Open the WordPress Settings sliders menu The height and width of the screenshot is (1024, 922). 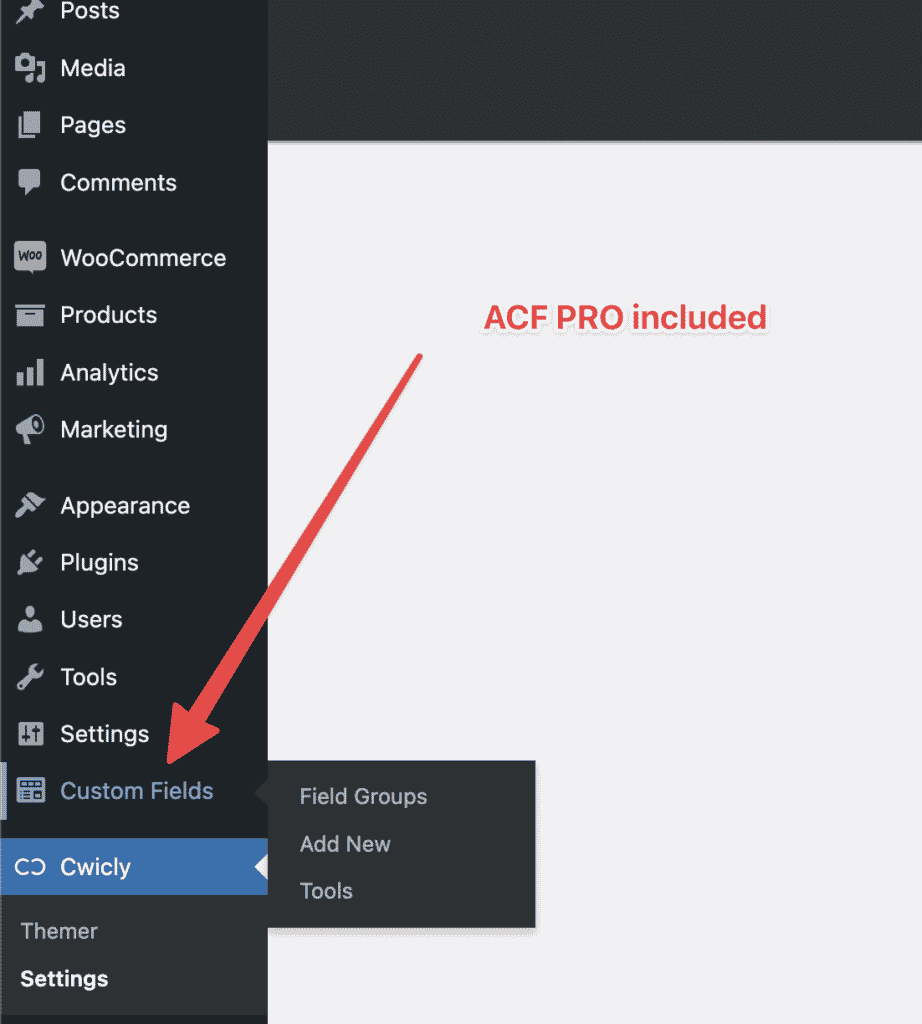click(x=104, y=734)
